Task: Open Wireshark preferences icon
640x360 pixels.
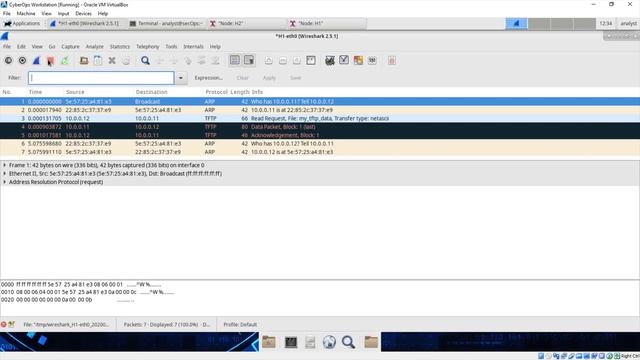Action: 372,61
